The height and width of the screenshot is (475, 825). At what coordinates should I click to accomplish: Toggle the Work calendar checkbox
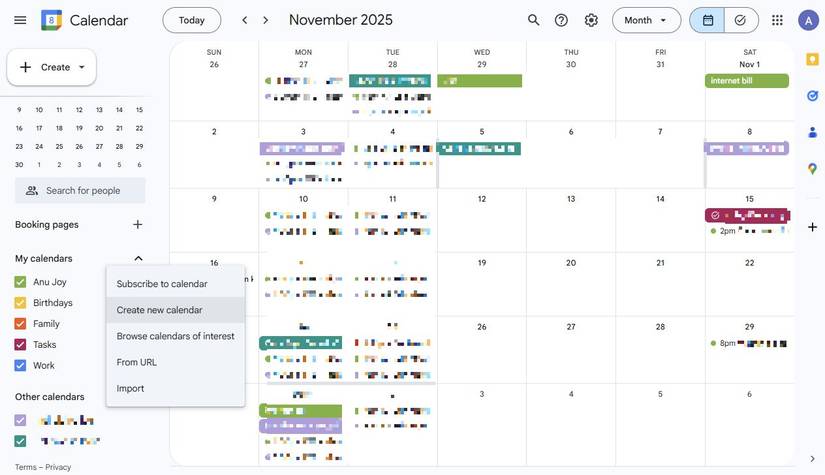20,366
